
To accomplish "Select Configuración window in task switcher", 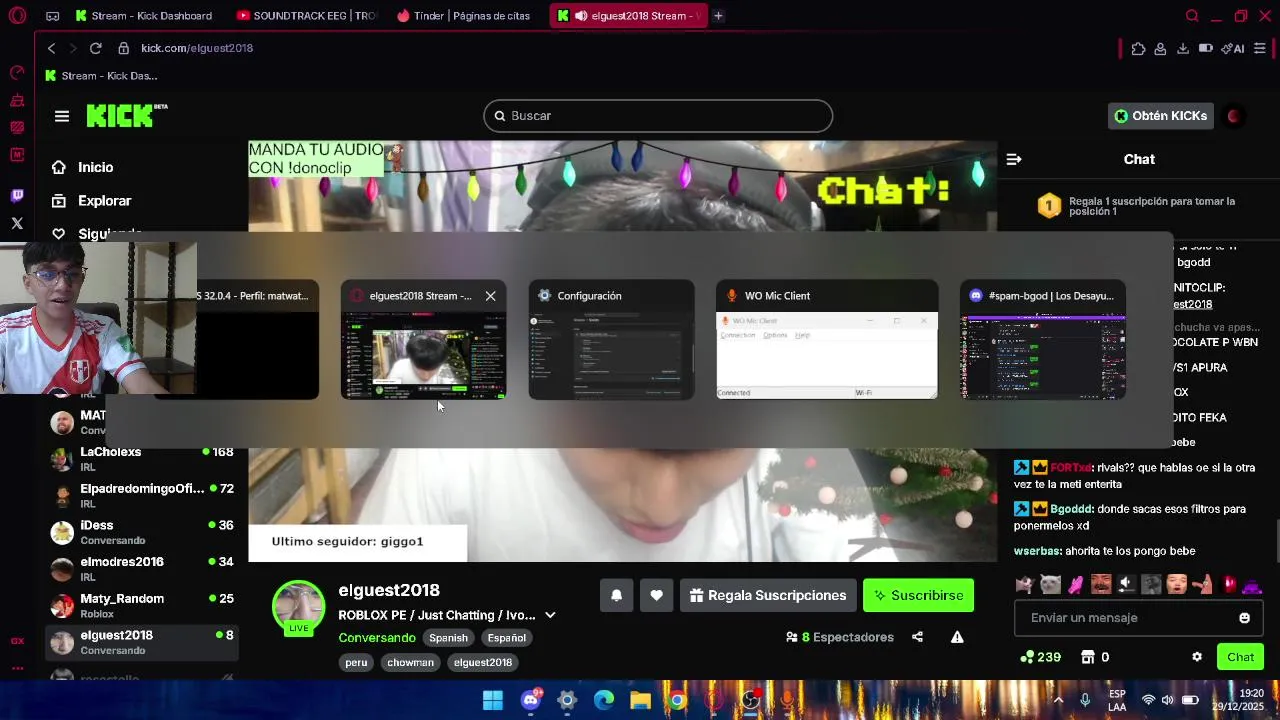I will 611,340.
